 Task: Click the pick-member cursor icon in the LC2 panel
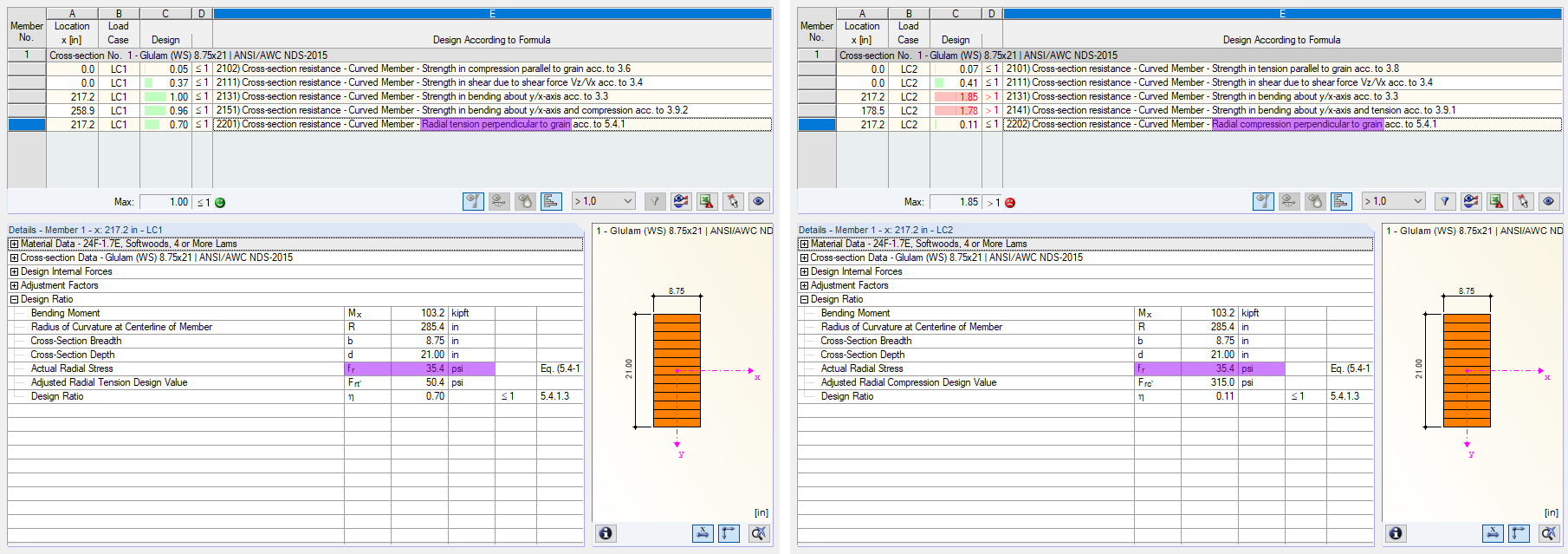click(x=1523, y=201)
